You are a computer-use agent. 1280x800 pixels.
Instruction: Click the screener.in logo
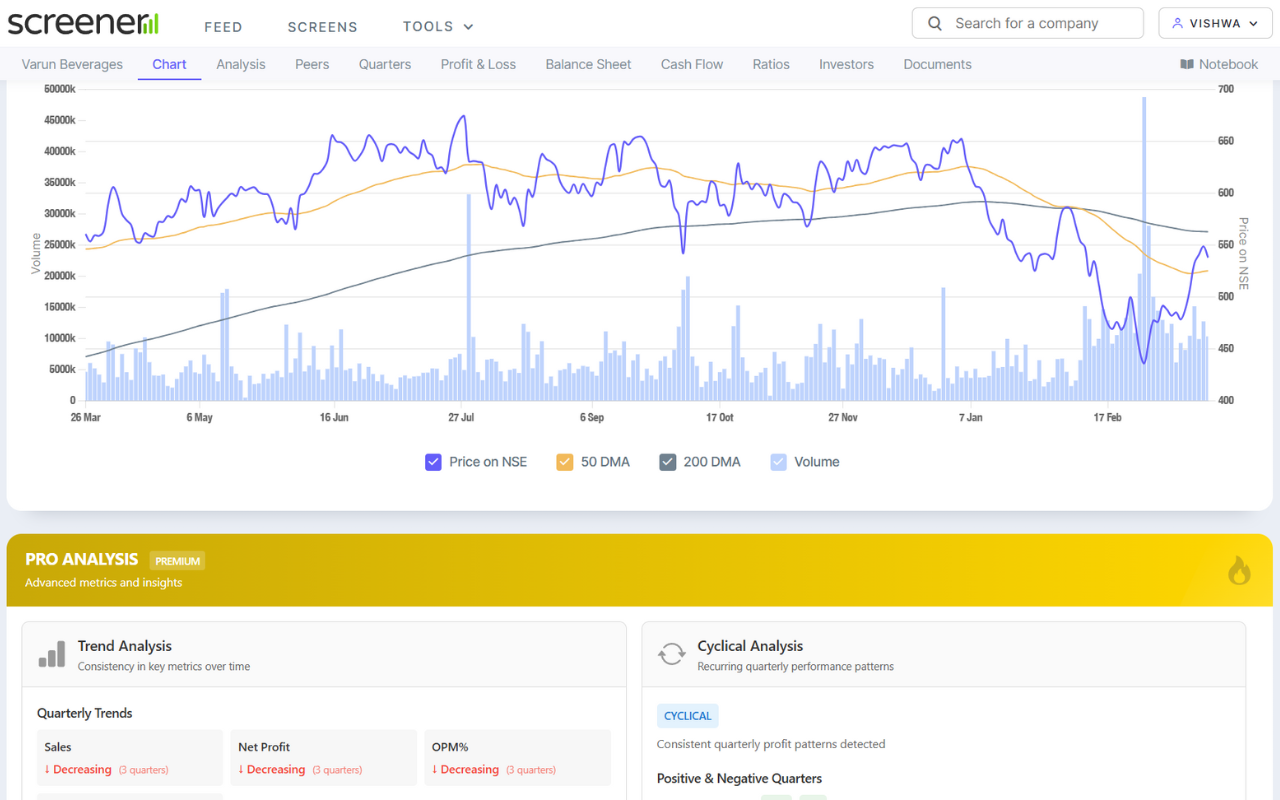[x=82, y=22]
